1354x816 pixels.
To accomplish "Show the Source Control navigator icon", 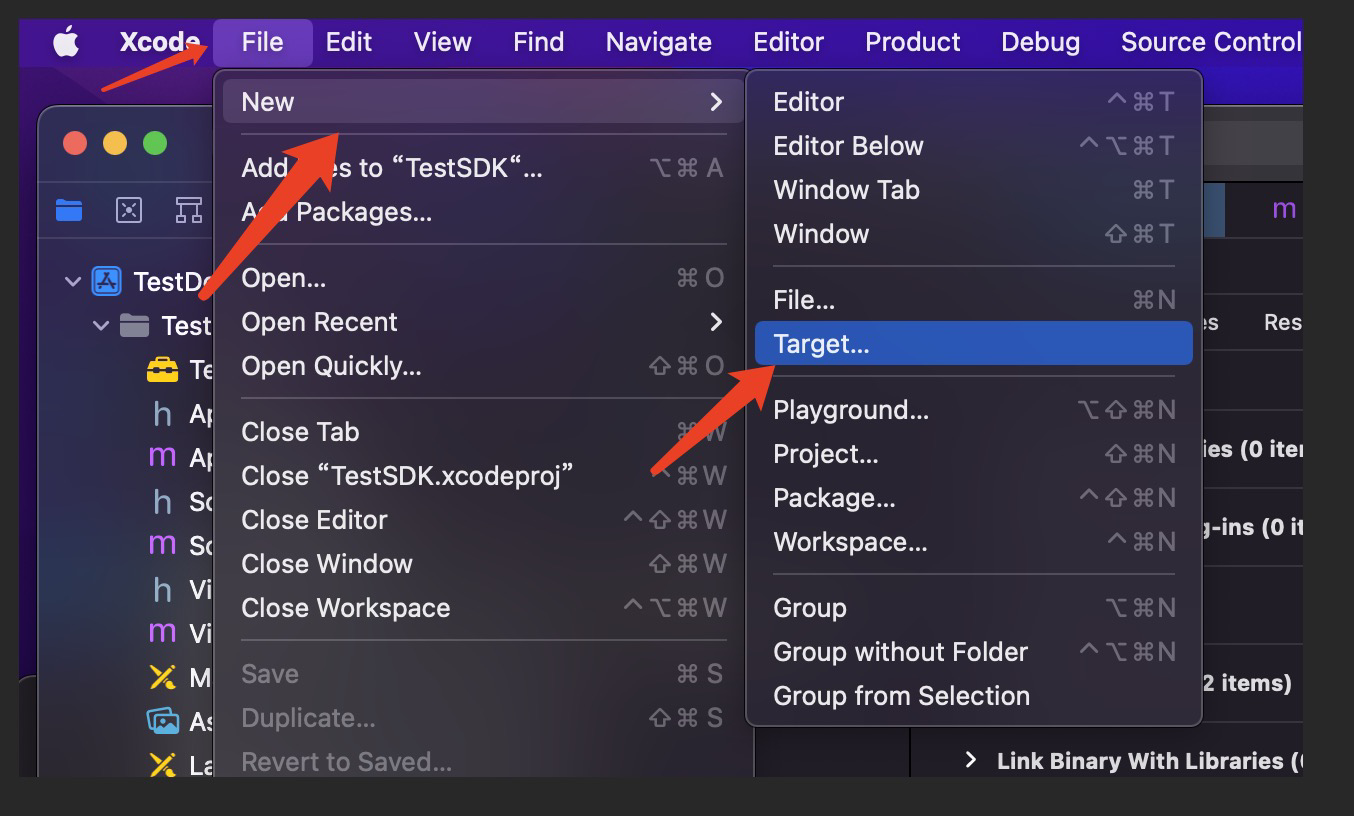I will coord(129,210).
